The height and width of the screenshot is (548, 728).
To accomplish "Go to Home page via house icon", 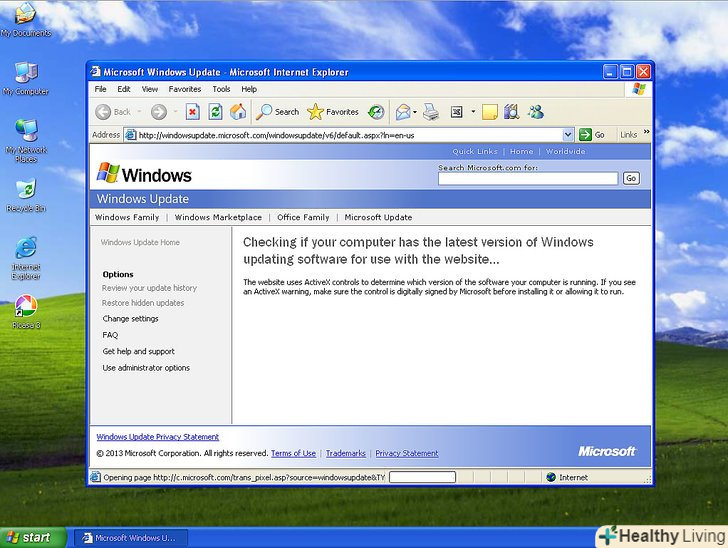I will 238,112.
